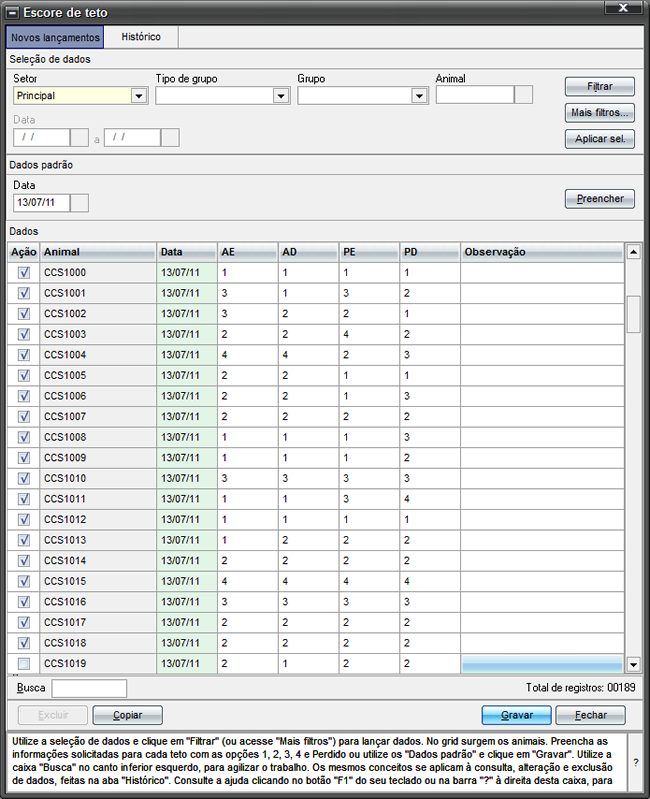Open the Tipo de grupo dropdown
This screenshot has height=799, width=650.
[281, 96]
